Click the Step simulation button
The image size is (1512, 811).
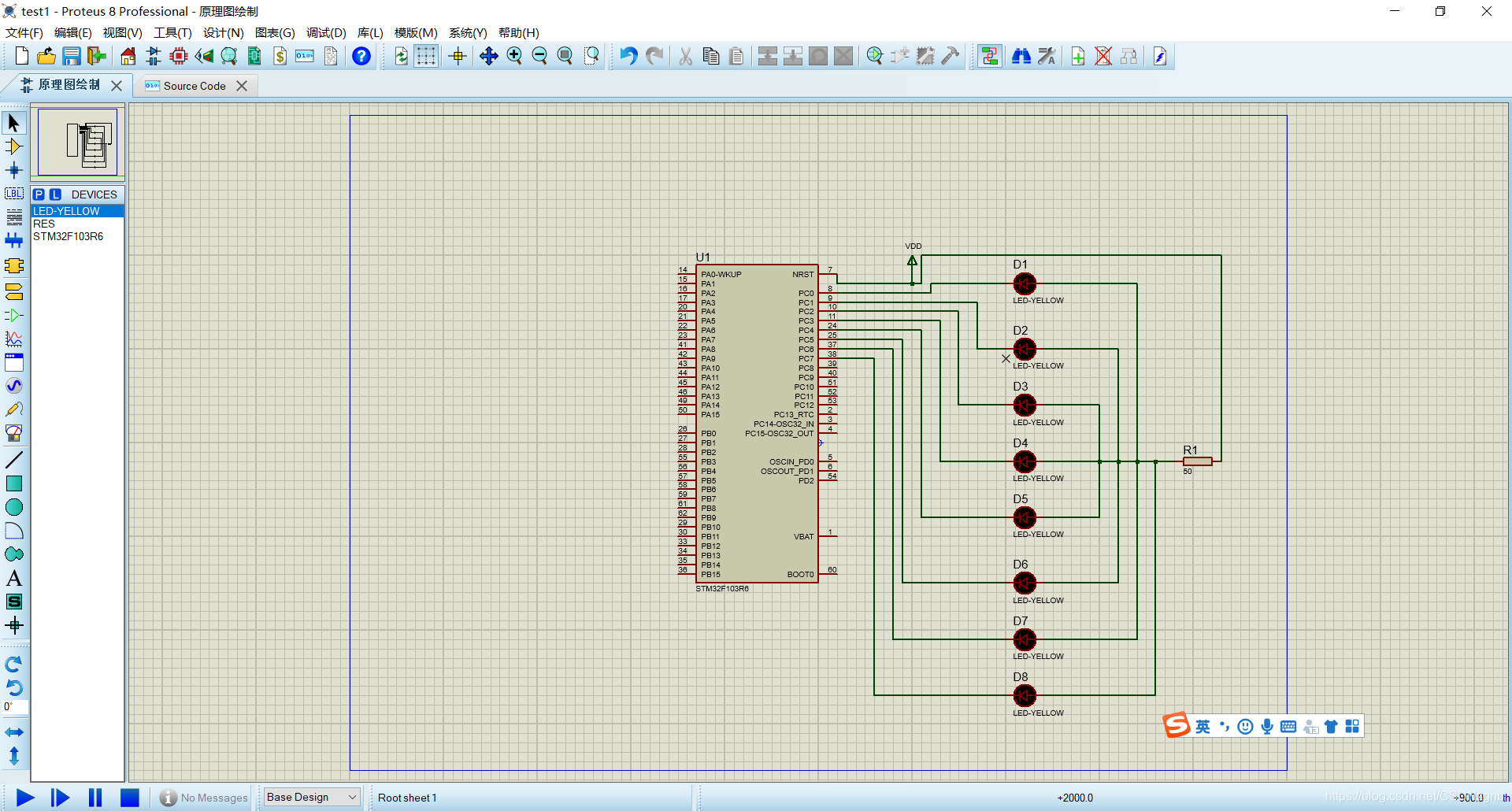[x=60, y=798]
